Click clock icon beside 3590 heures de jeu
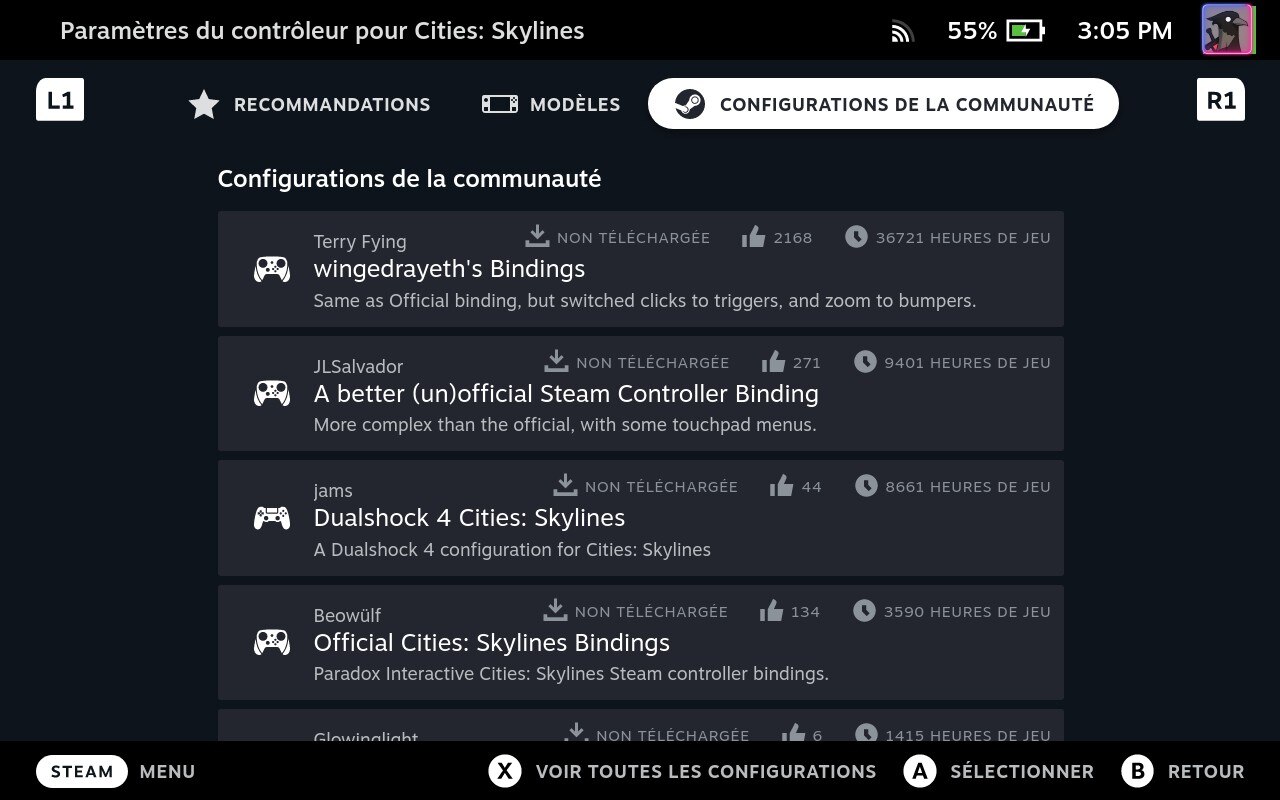This screenshot has width=1280, height=800. [x=864, y=611]
